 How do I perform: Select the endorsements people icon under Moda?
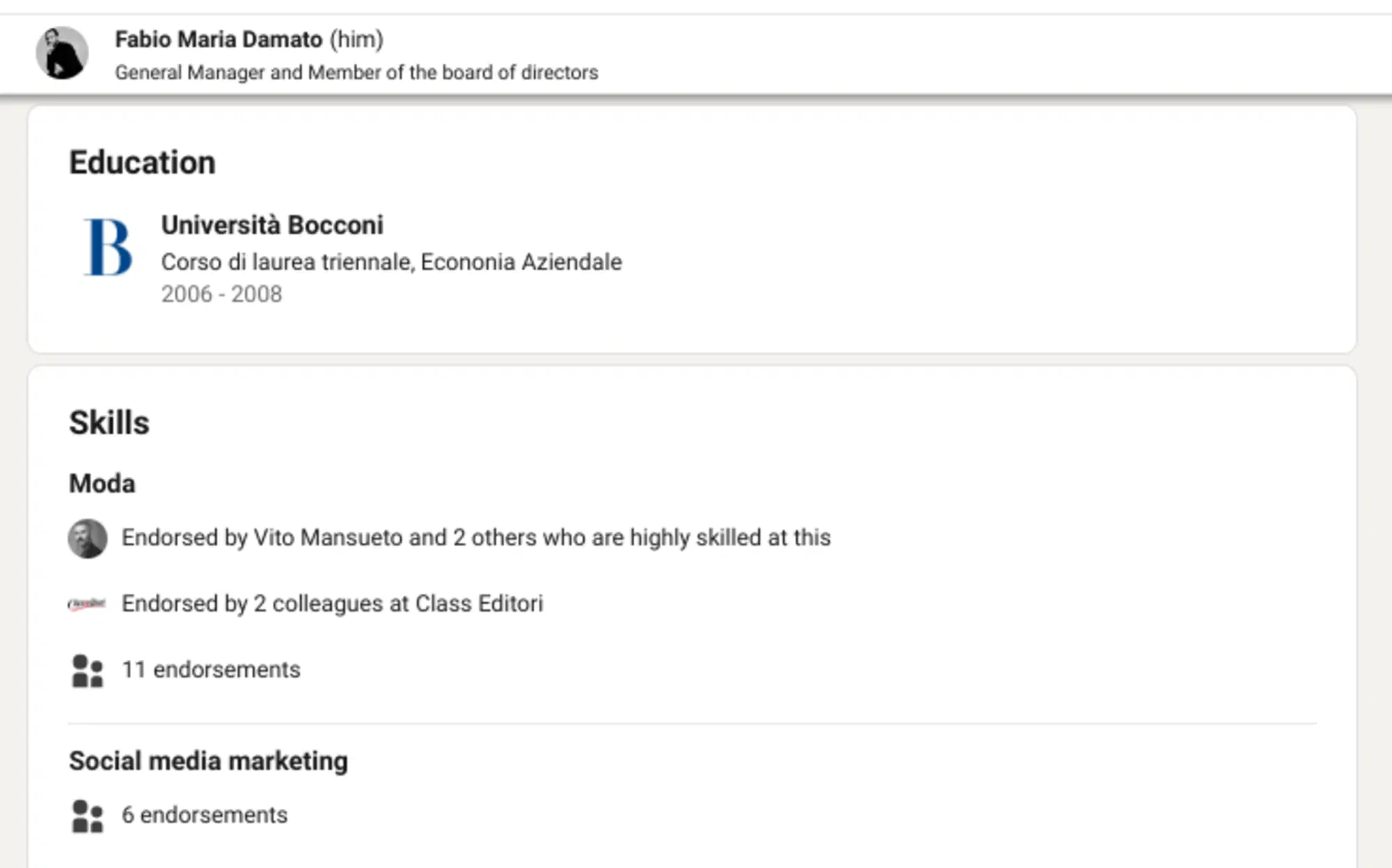click(x=86, y=669)
